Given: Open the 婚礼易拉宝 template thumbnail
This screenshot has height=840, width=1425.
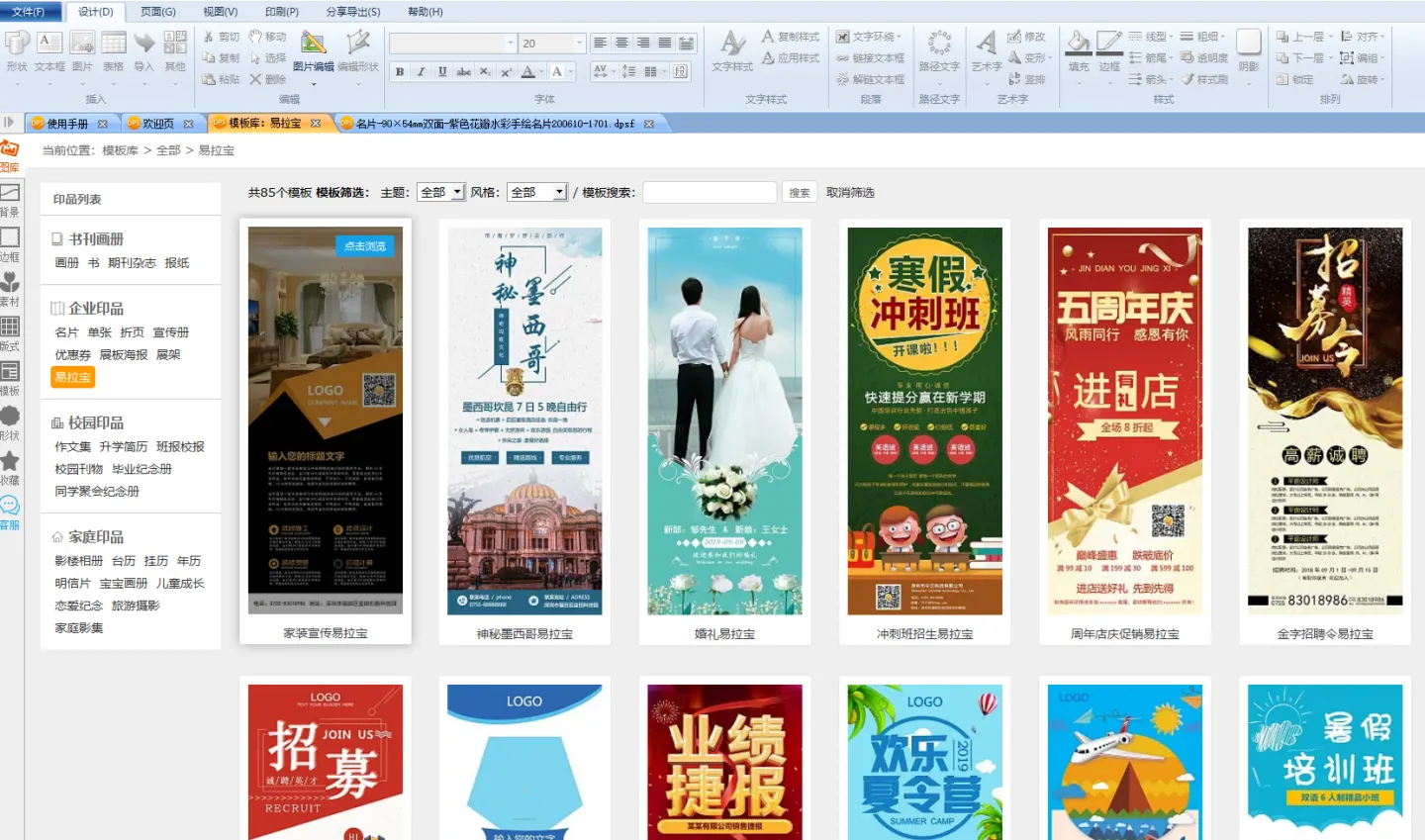Looking at the screenshot, I should (x=724, y=421).
